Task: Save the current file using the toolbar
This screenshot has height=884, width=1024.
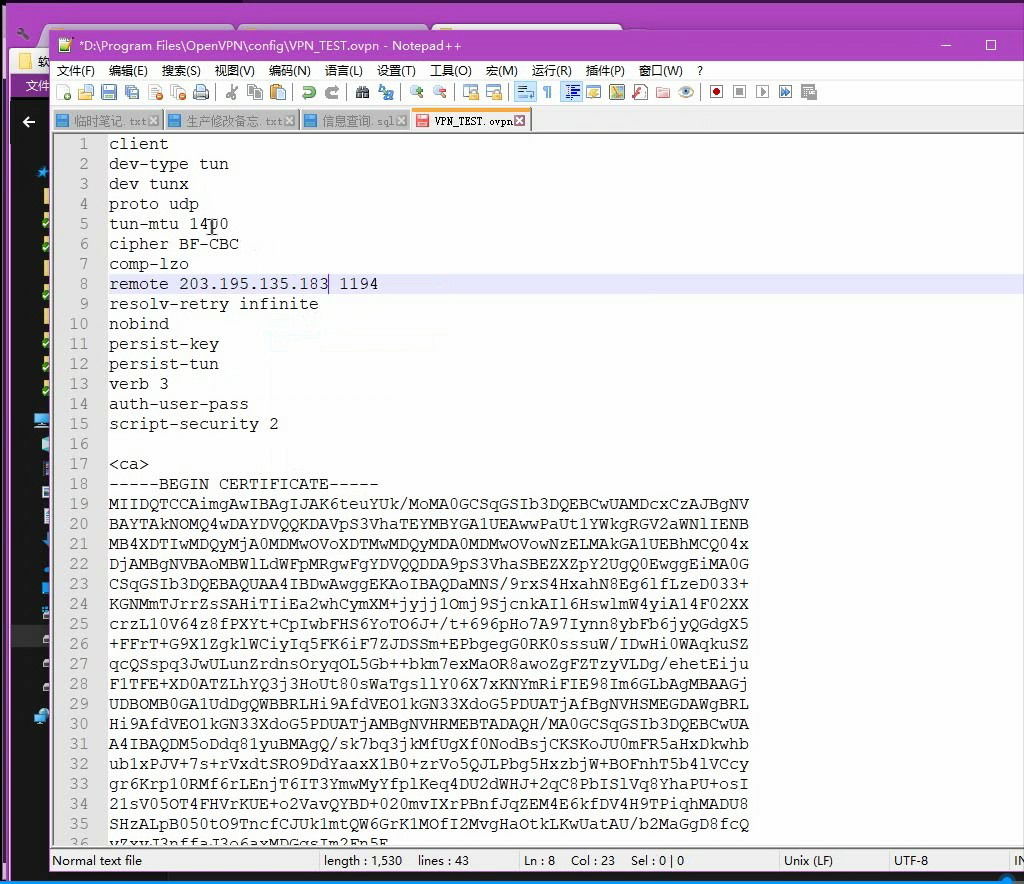Action: (109, 92)
